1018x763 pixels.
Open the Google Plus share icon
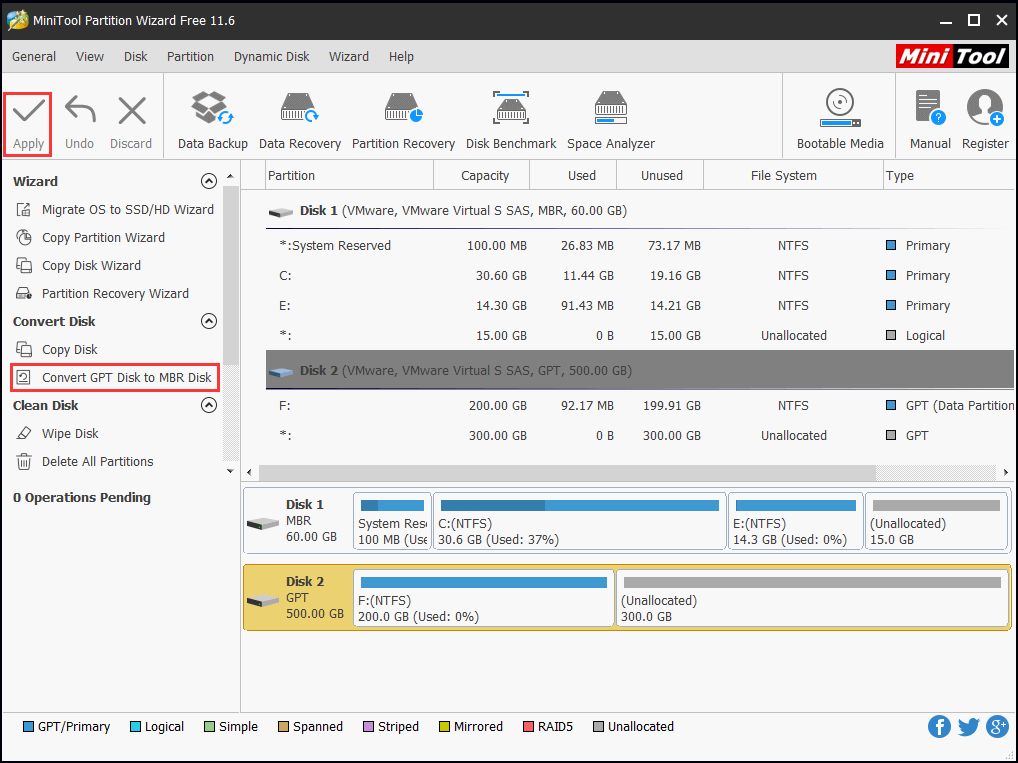(997, 727)
